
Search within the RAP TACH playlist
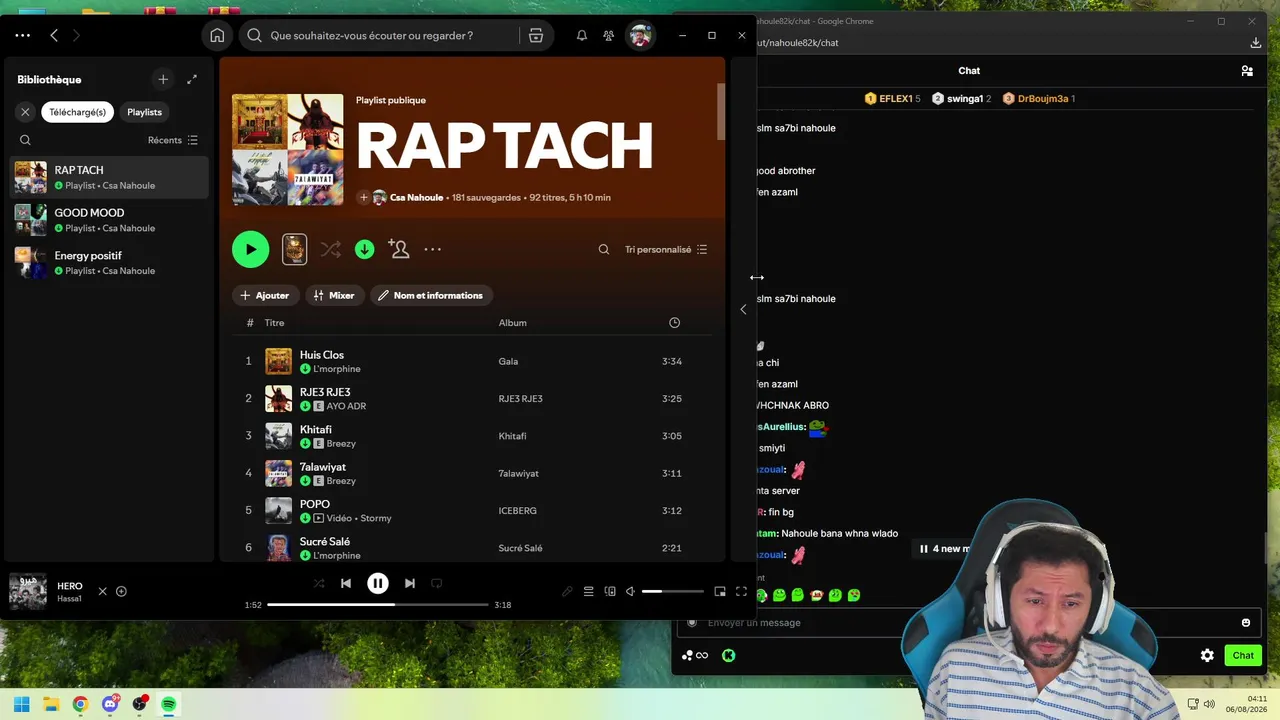pos(604,249)
